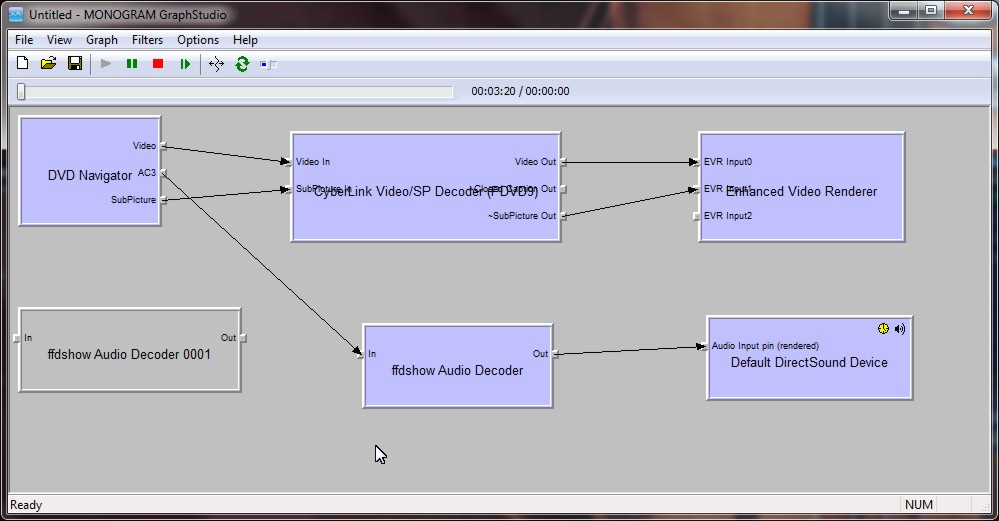Open the Help menu
This screenshot has width=999, height=521.
pos(245,39)
